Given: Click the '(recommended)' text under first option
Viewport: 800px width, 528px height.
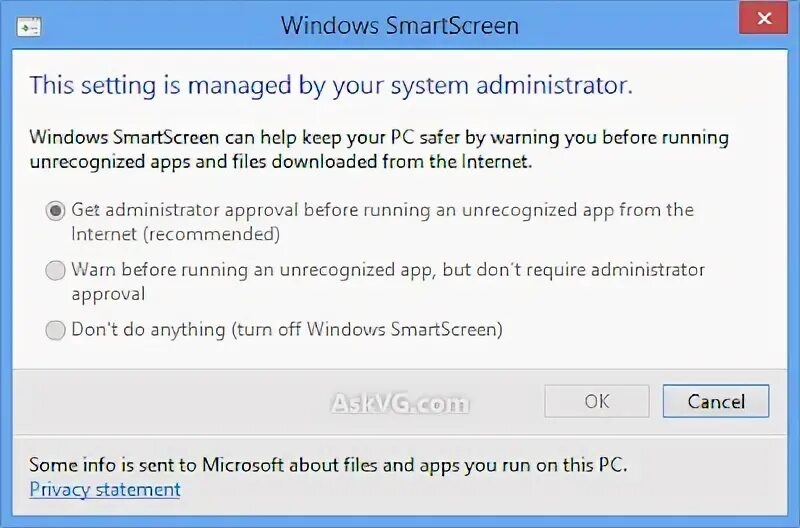Looking at the screenshot, I should 175,235.
